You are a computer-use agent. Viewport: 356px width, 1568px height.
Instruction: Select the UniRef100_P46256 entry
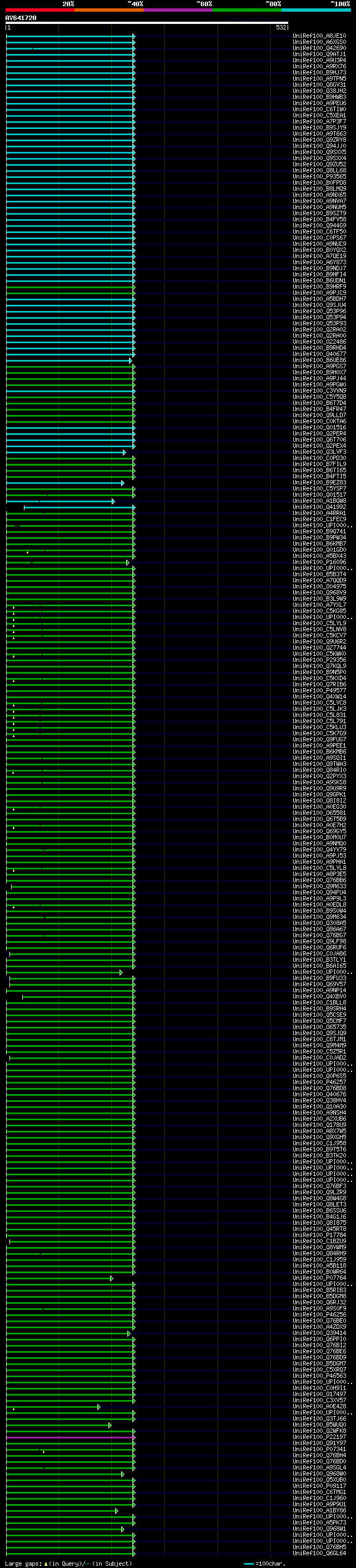coord(319,1315)
